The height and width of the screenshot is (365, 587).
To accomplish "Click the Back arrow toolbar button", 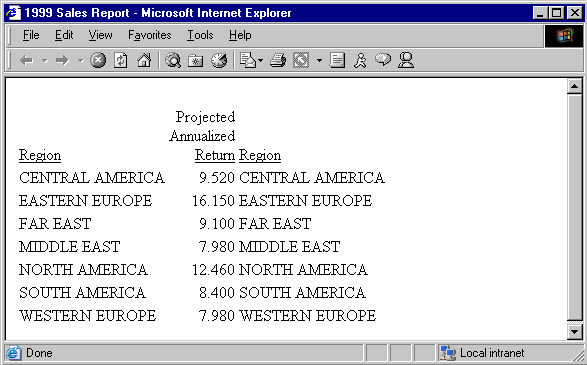I will tap(27, 60).
